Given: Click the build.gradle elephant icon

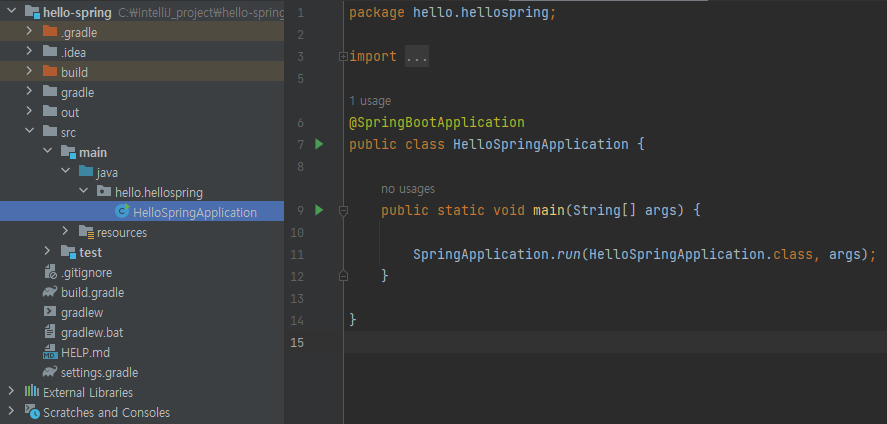Looking at the screenshot, I should (x=50, y=292).
